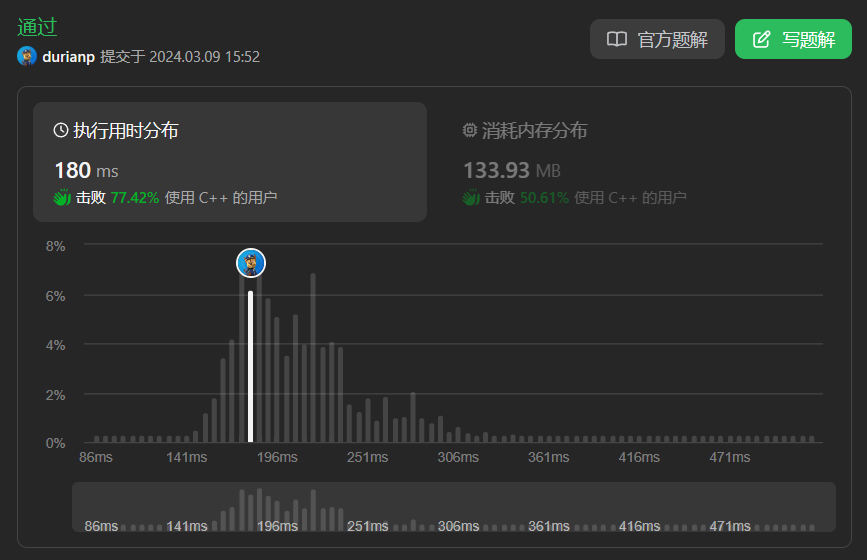Click the pencil edit icon in 写题解
The image size is (867, 560).
click(761, 39)
